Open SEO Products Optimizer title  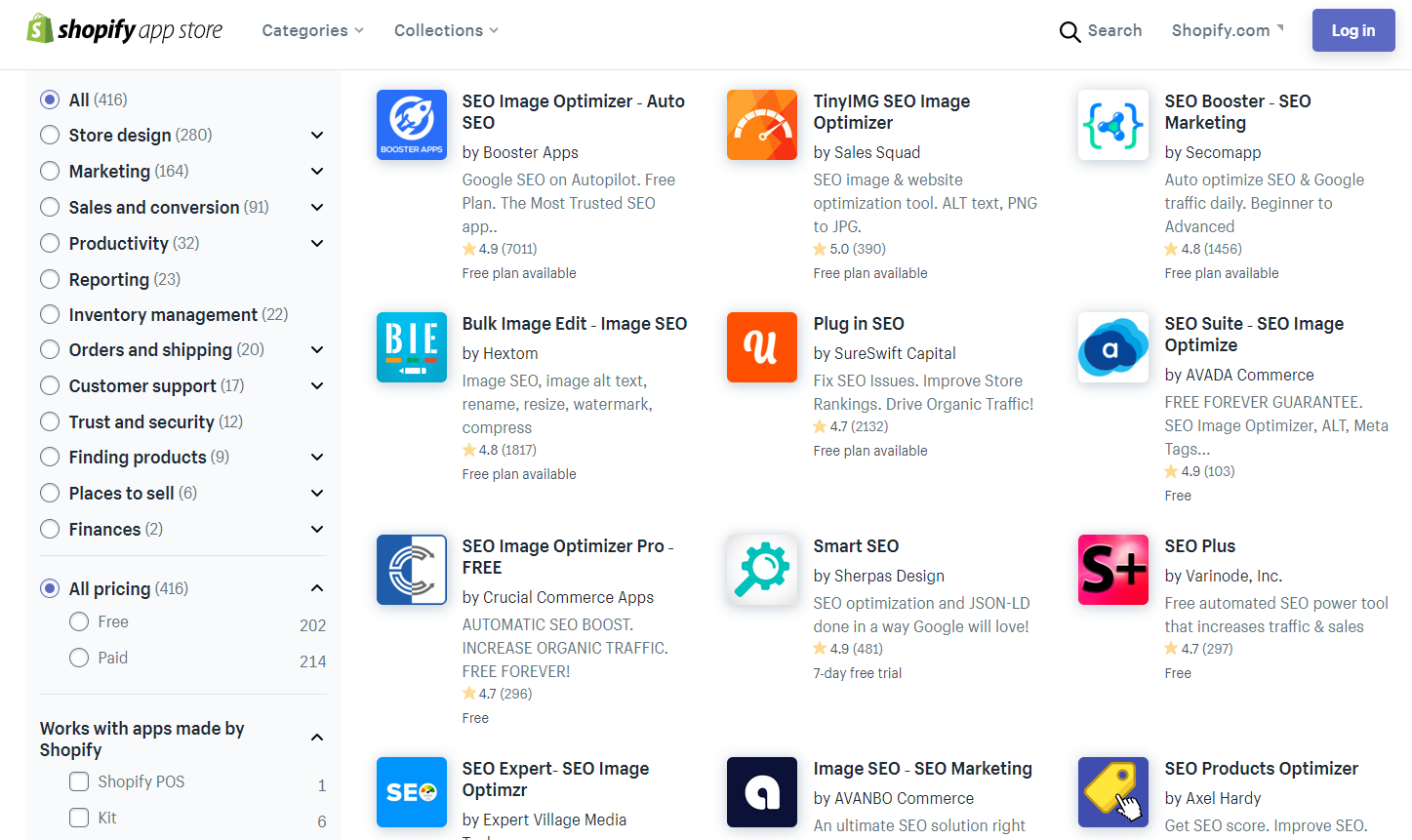(x=1262, y=768)
